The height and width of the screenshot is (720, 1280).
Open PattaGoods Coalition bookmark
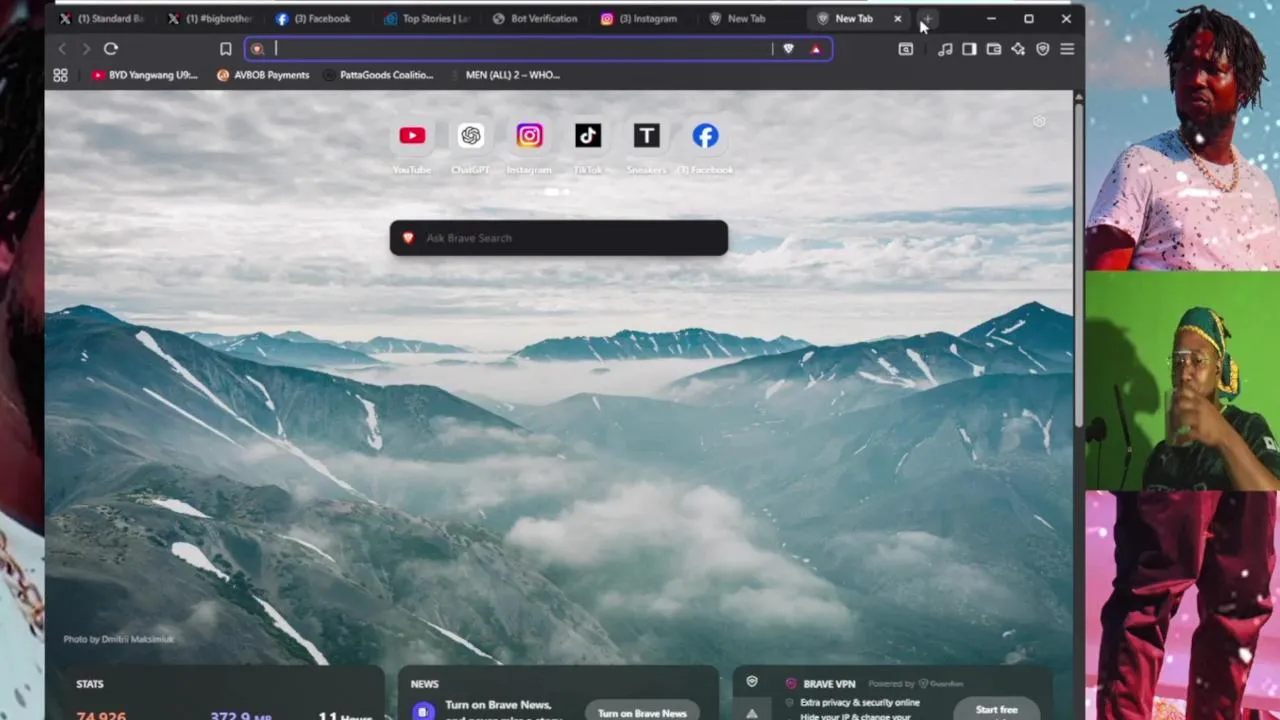[378, 75]
